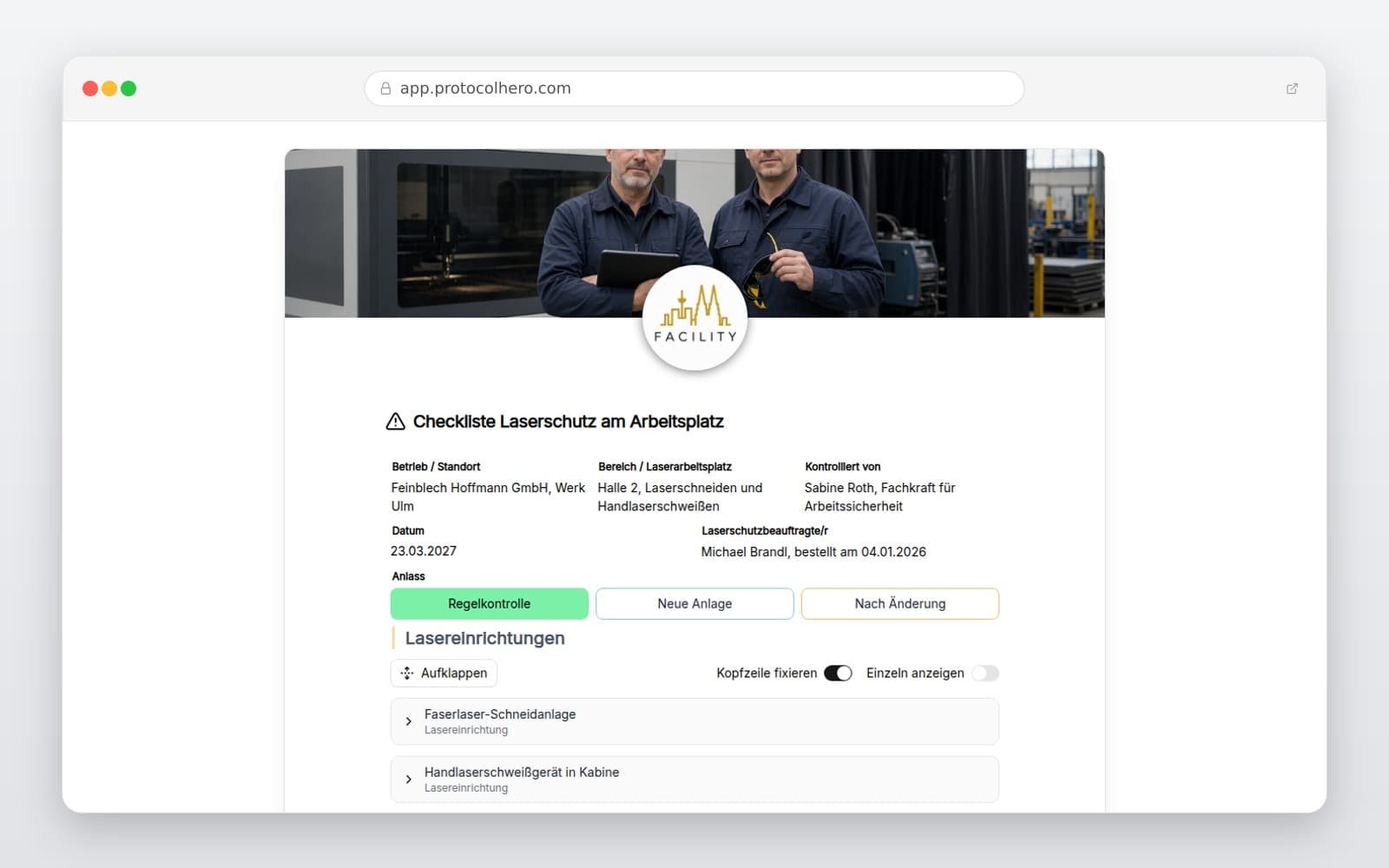Select Neue Anlage as Anlass

[694, 603]
